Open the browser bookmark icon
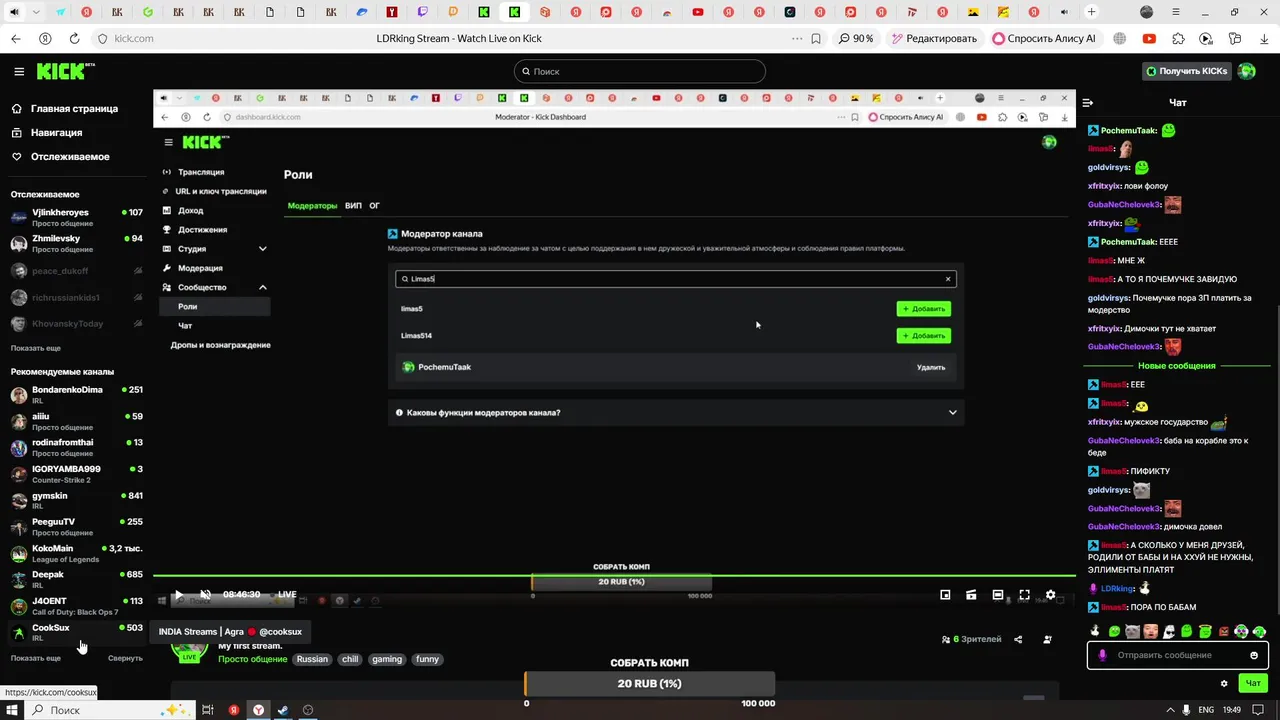Image resolution: width=1280 pixels, height=720 pixels. [x=816, y=39]
